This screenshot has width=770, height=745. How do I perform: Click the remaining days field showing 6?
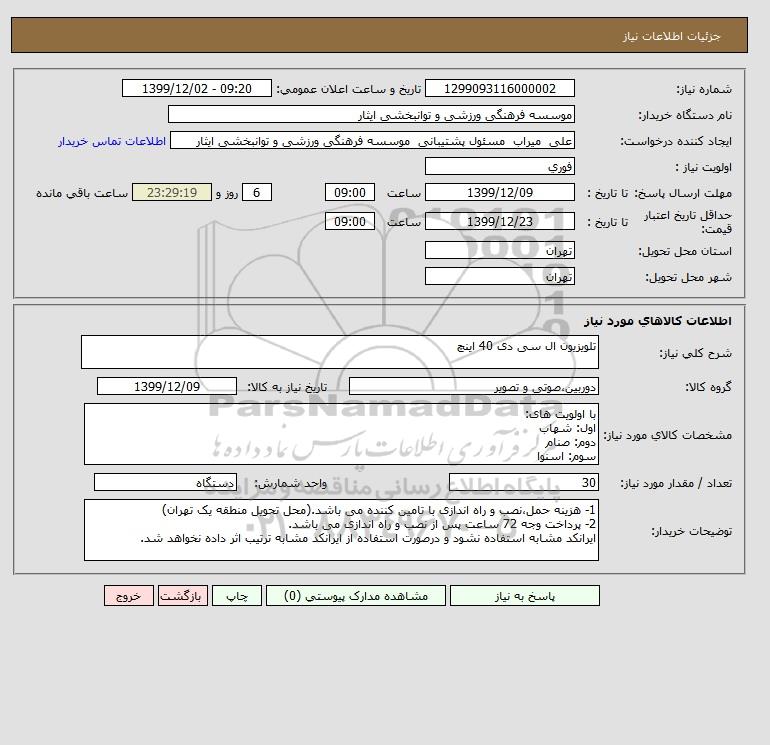256,193
